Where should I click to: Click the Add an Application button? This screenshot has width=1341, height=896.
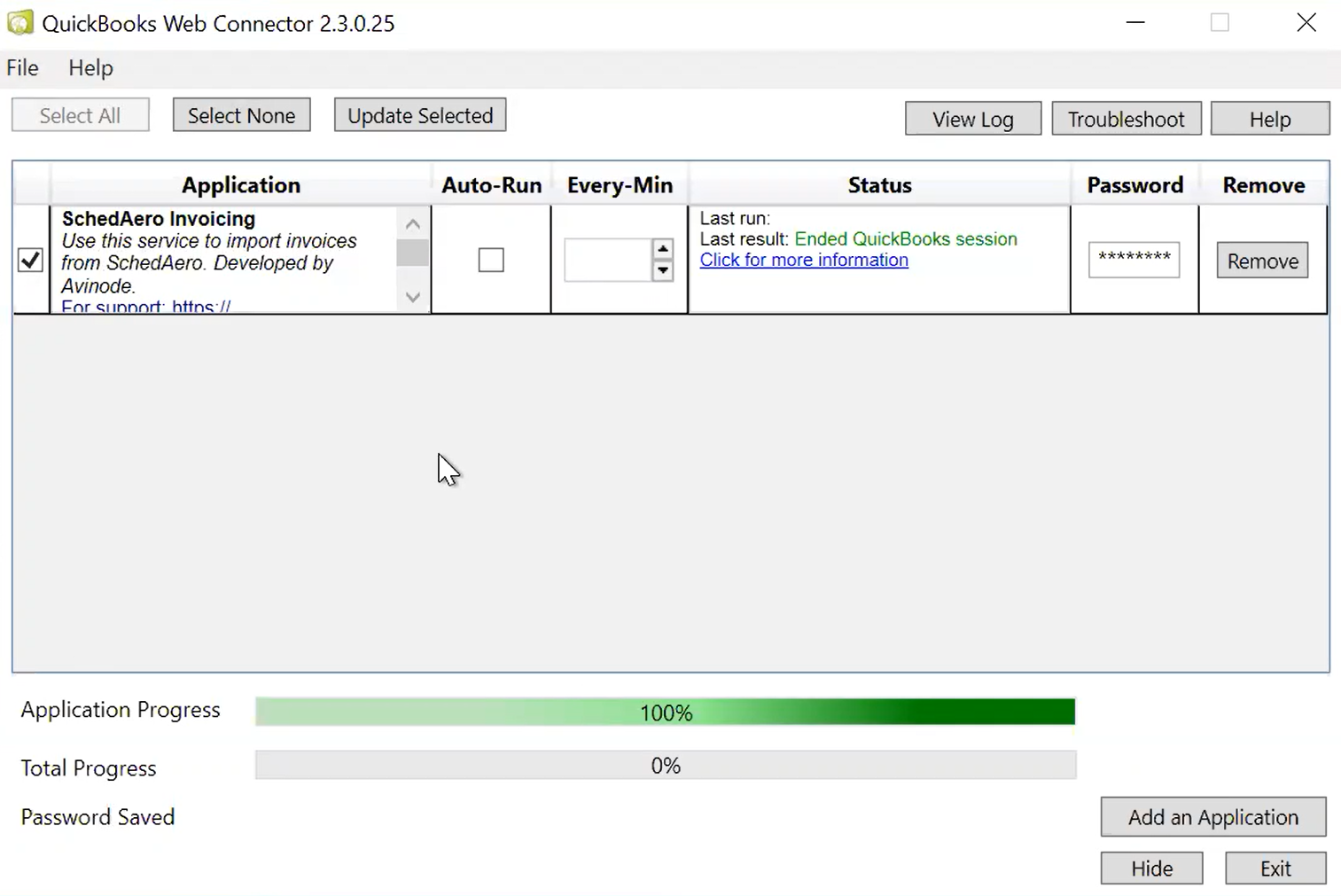(x=1213, y=817)
